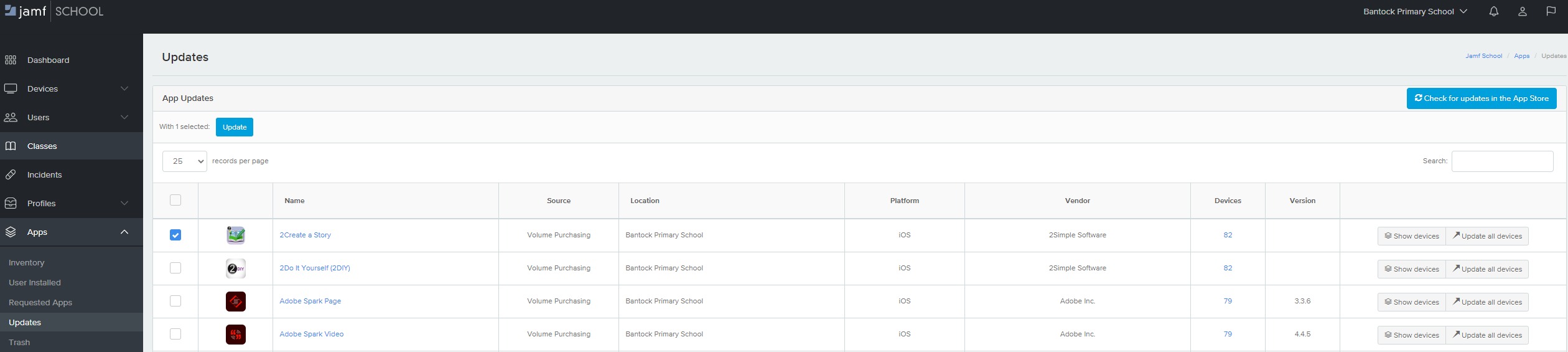
Task: Open Dashboard in the sidebar
Action: point(72,60)
